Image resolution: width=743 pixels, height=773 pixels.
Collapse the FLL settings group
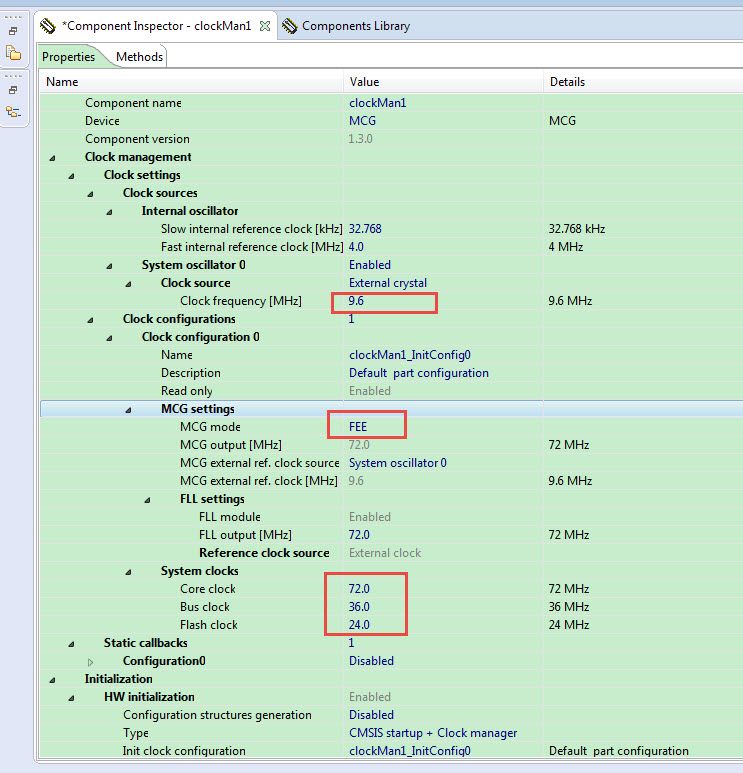[x=147, y=499]
